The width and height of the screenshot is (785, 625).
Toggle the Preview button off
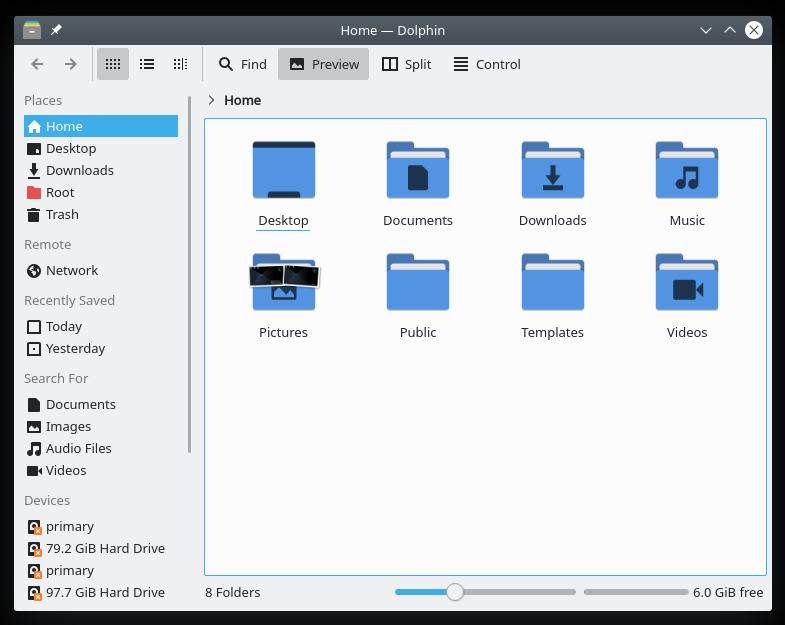pos(323,64)
